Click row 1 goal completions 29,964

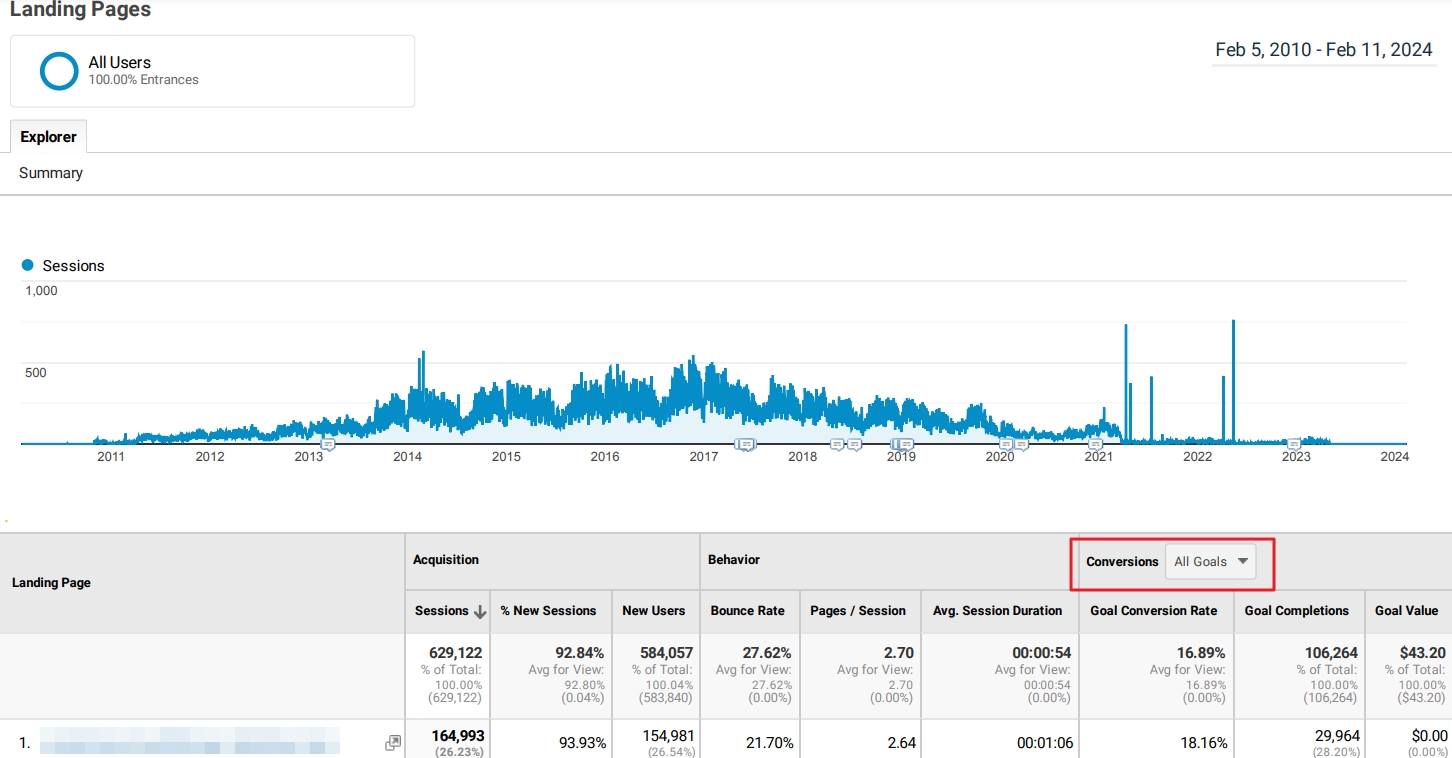point(1336,735)
